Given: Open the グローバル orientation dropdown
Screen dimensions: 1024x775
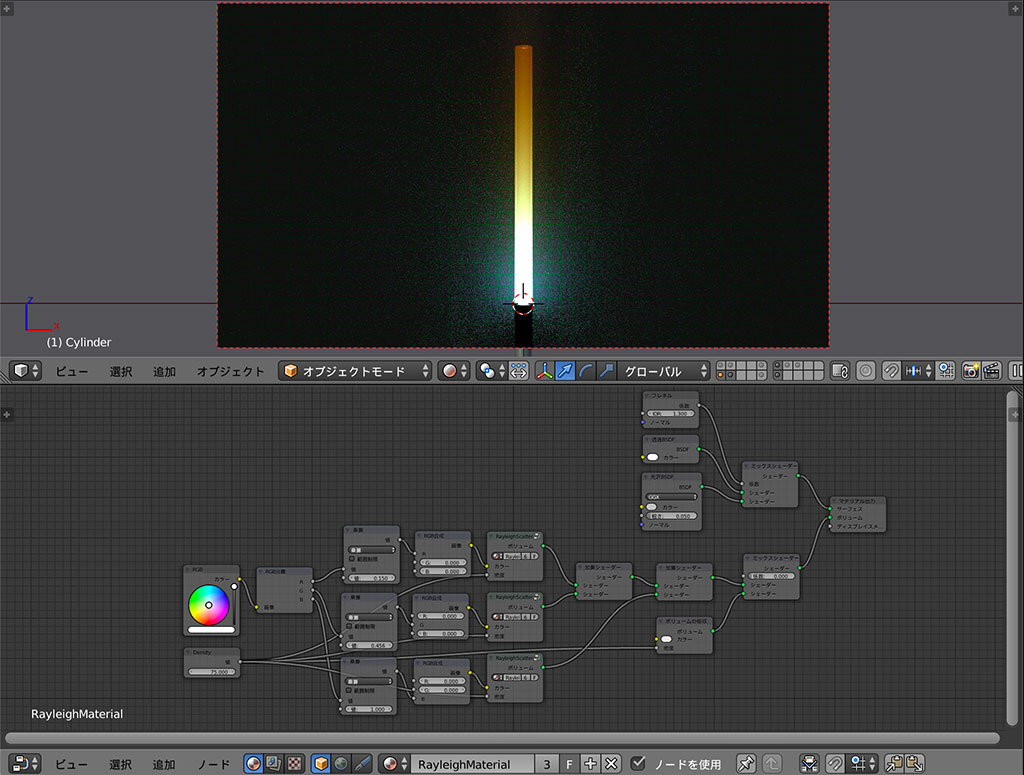Looking at the screenshot, I should 664,371.
